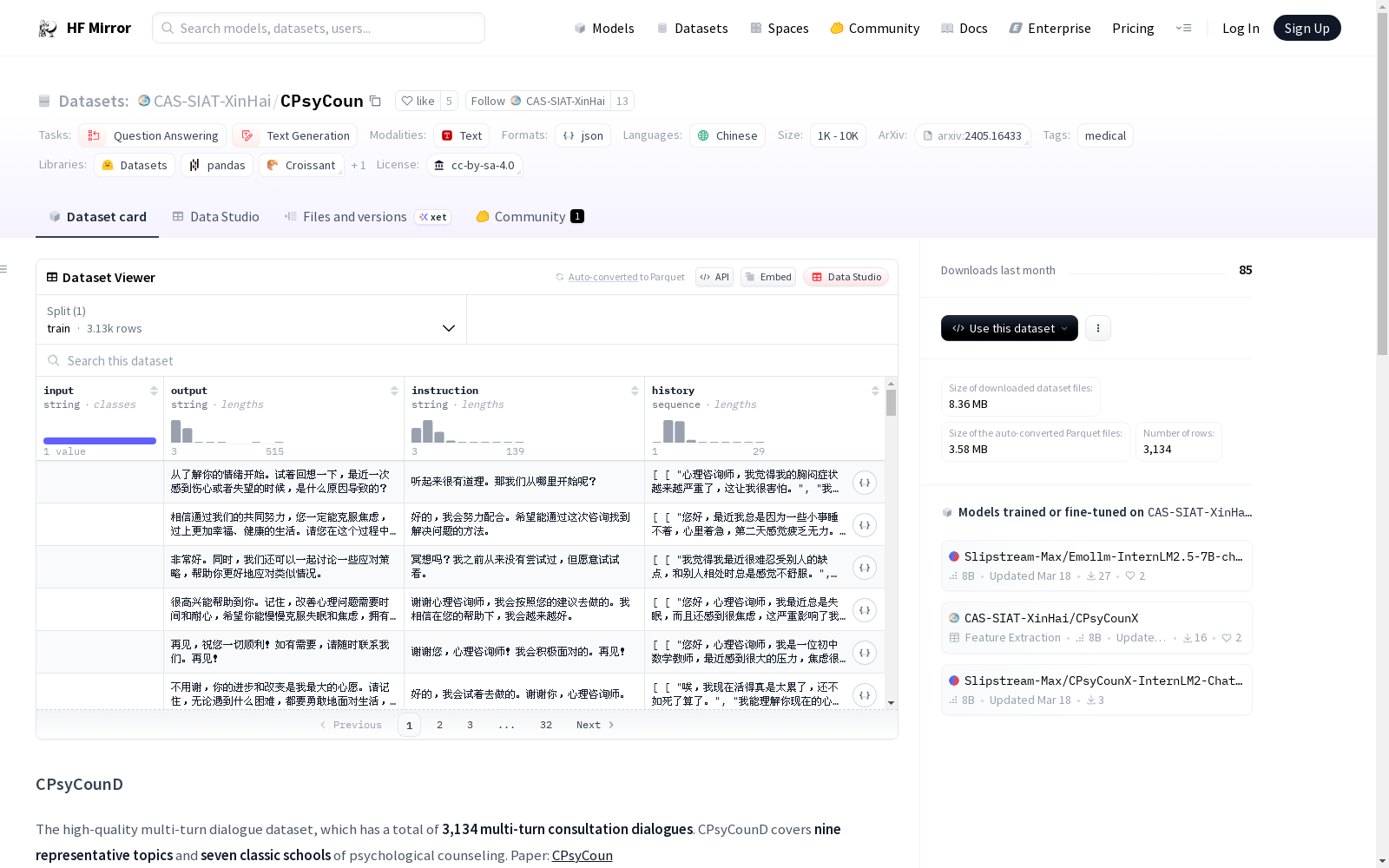Click the Log In link
The width and height of the screenshot is (1389, 868).
click(1241, 28)
